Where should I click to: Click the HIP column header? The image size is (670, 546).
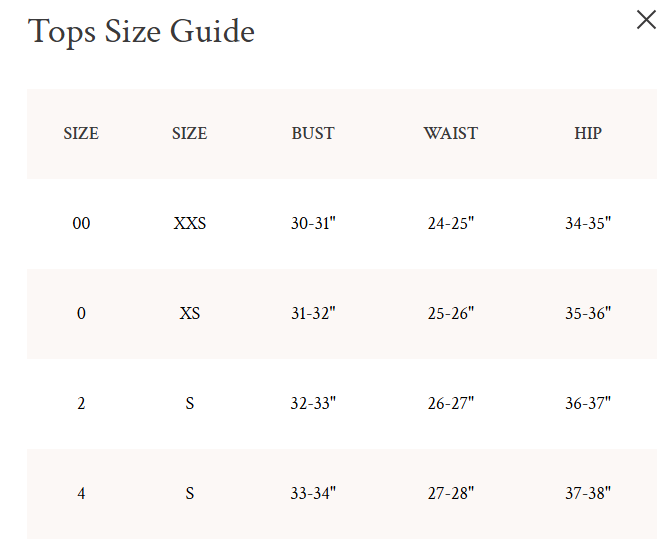(588, 133)
